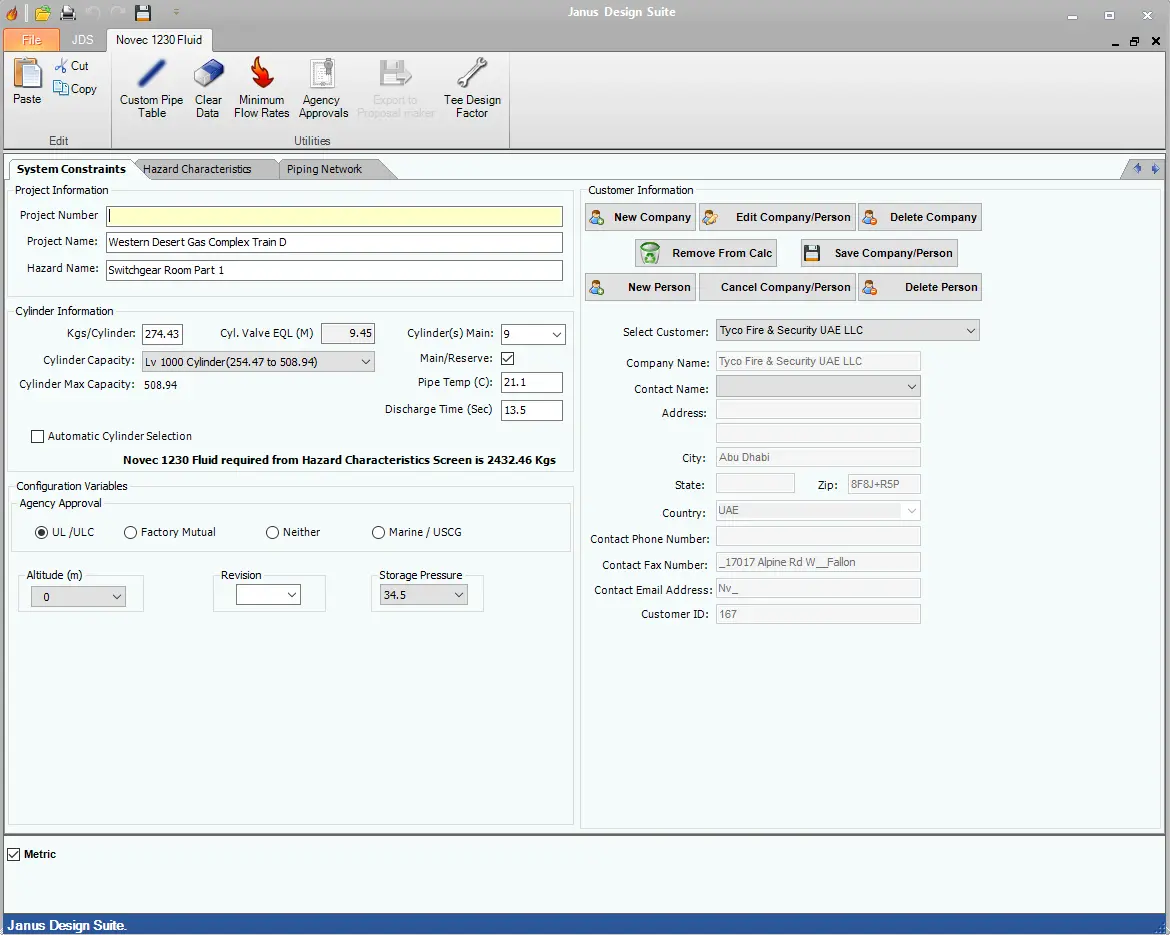Click the Copy icon in Edit group
The image size is (1170, 935).
(61, 88)
